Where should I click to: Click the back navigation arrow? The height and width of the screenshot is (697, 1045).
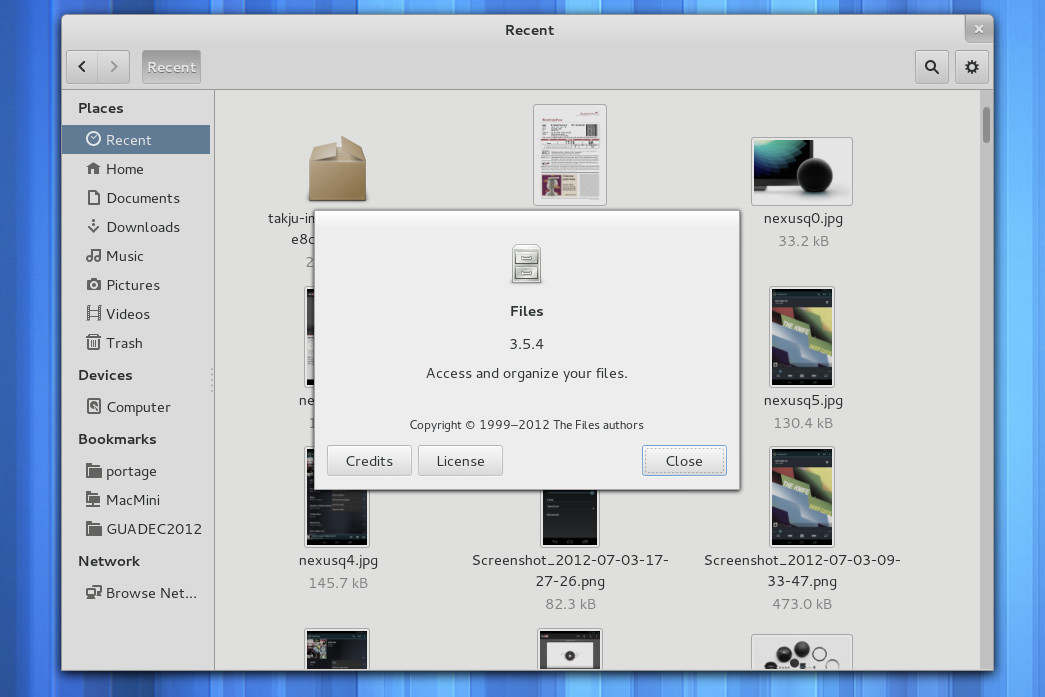click(x=82, y=67)
